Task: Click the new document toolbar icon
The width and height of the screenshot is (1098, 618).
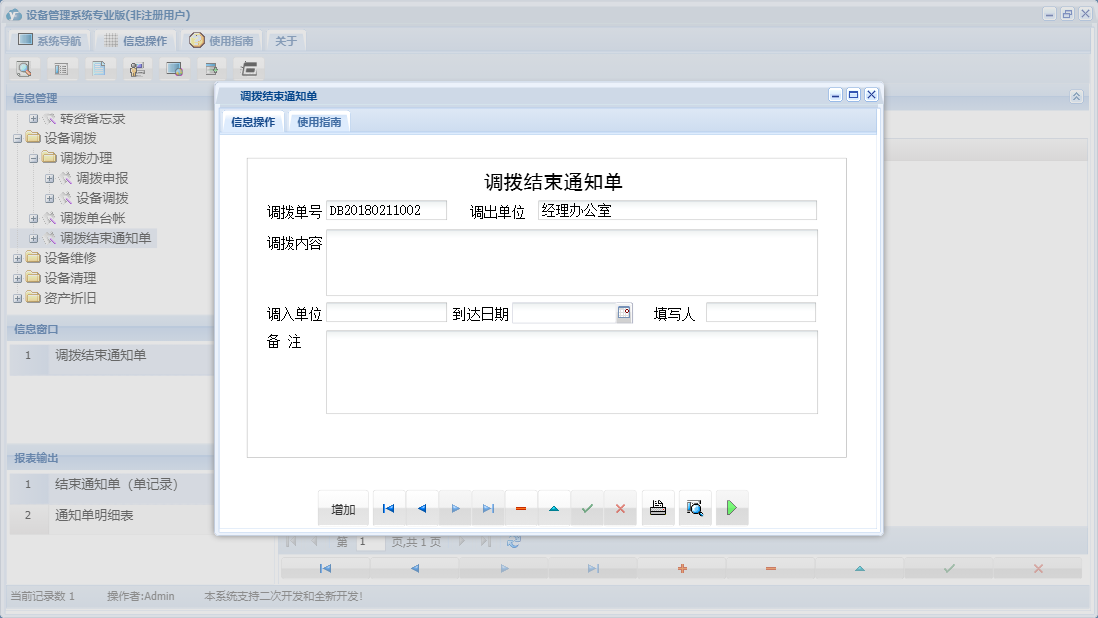Action: coord(100,68)
